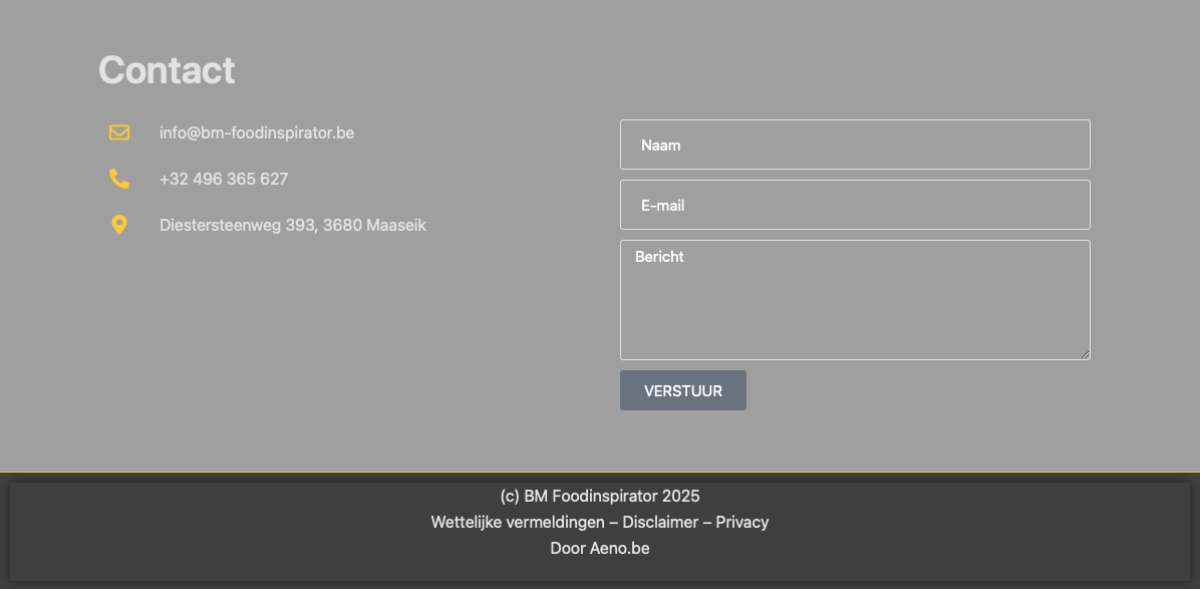
Task: Click the yellow envelope email icon
Action: point(119,133)
